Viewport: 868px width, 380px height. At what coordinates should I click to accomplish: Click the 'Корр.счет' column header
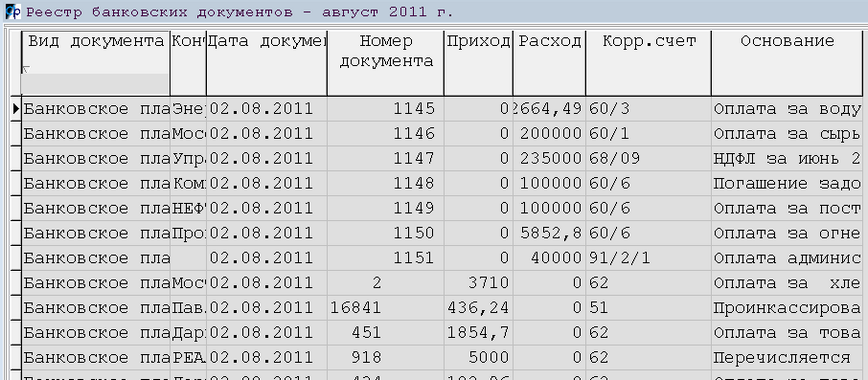(x=648, y=63)
